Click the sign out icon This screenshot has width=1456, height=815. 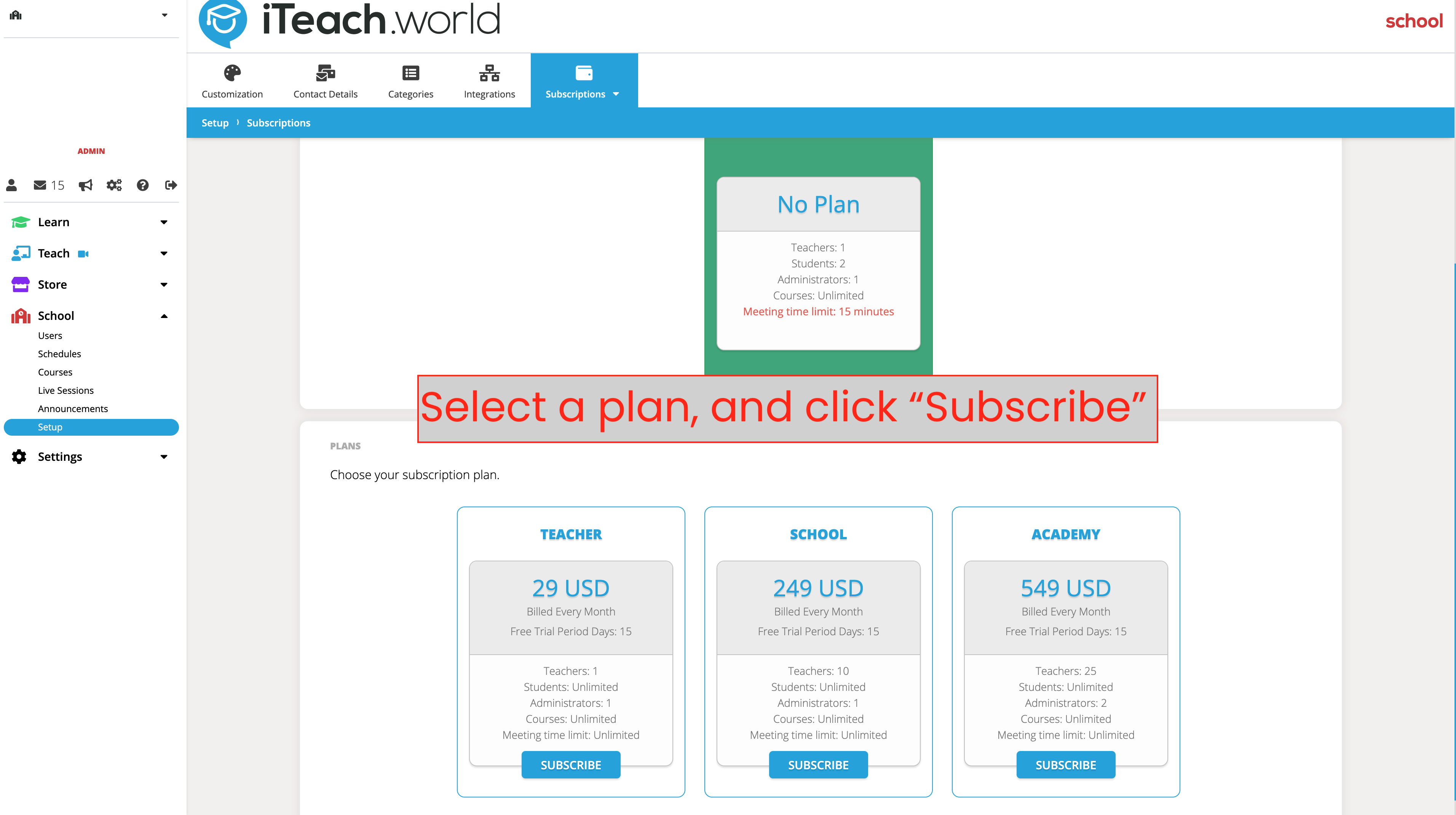171,185
